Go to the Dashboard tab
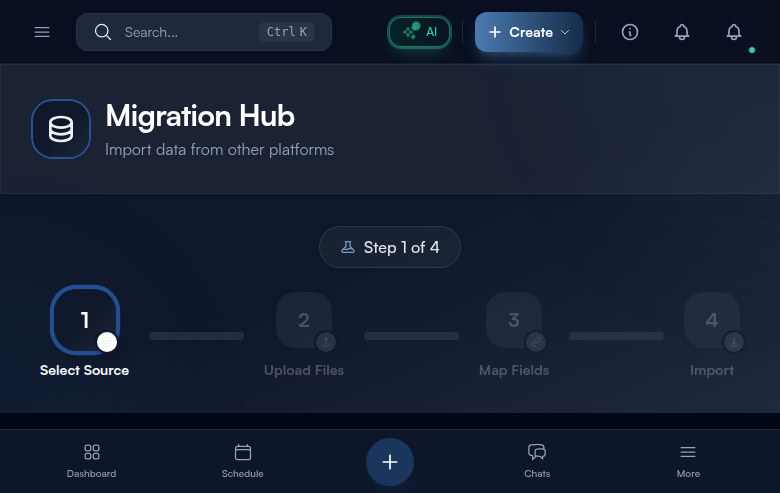Image resolution: width=780 pixels, height=493 pixels. click(x=92, y=461)
